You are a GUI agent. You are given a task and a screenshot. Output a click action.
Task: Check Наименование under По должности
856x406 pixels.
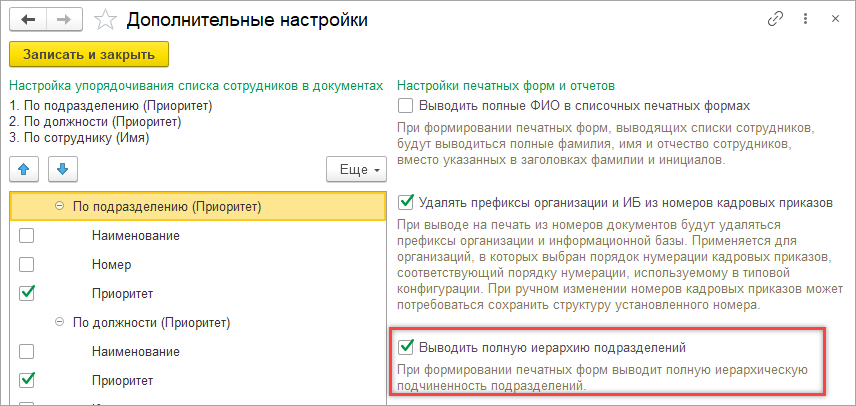coord(27,351)
